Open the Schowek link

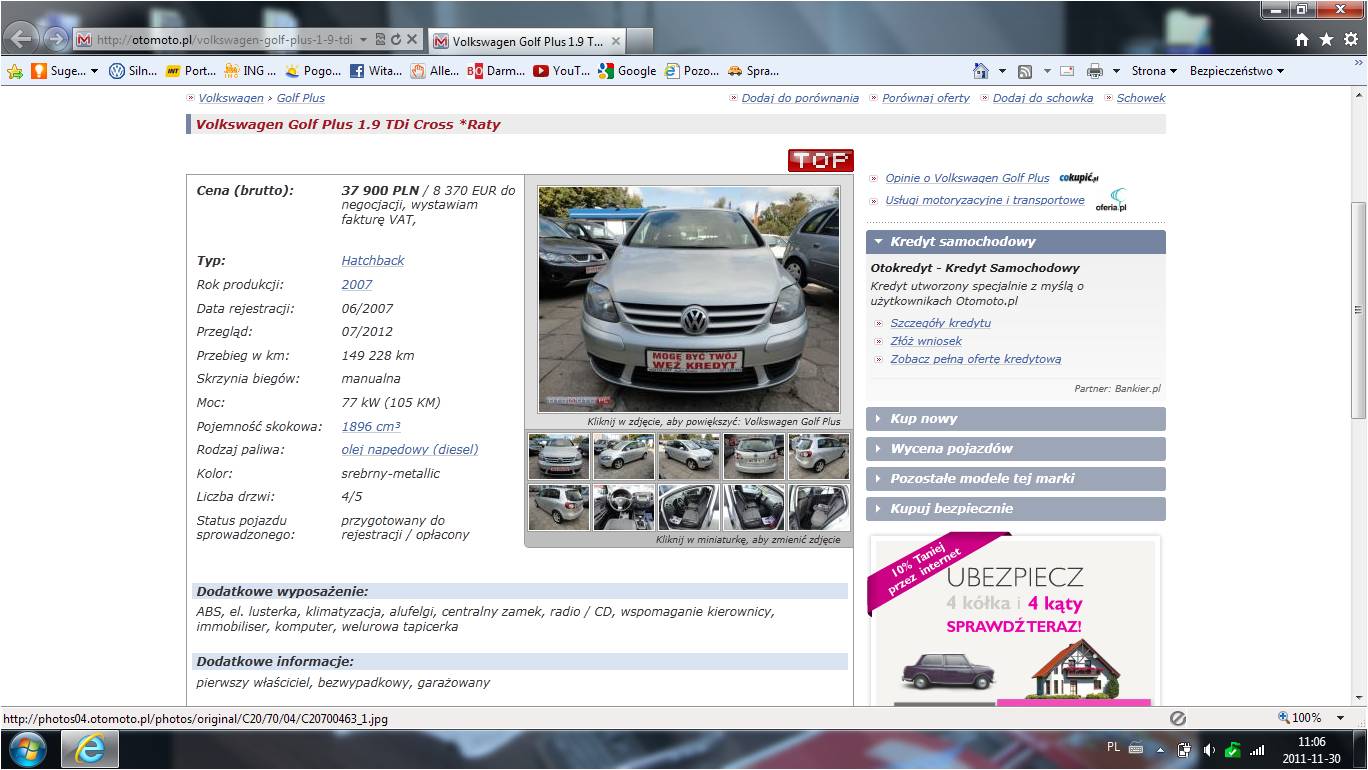point(1141,98)
